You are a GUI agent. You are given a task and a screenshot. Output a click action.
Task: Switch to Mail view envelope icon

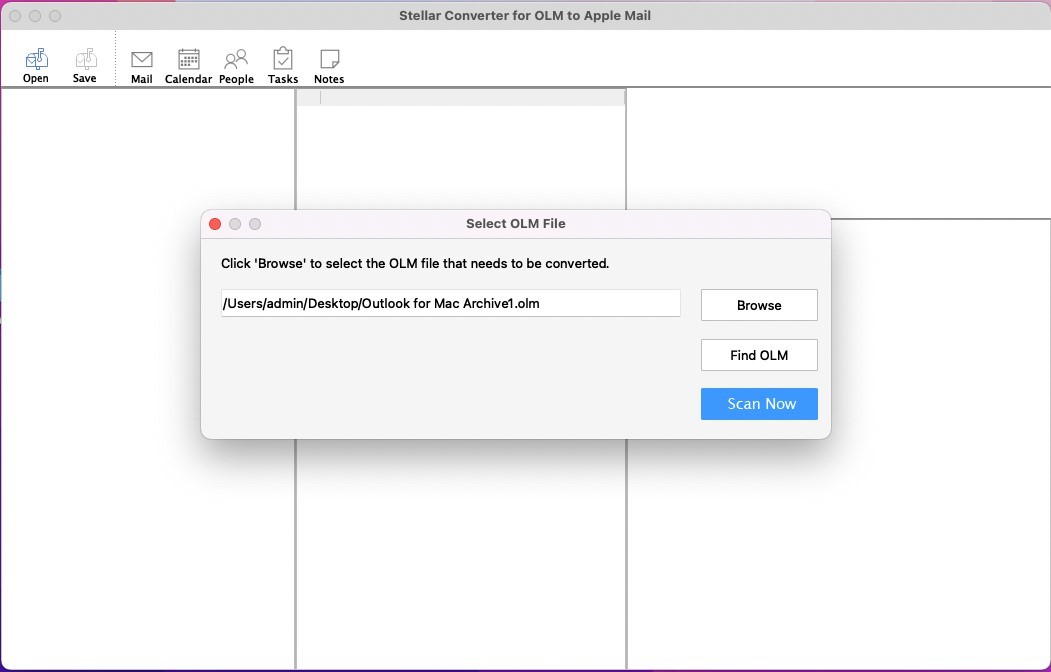pyautogui.click(x=142, y=60)
